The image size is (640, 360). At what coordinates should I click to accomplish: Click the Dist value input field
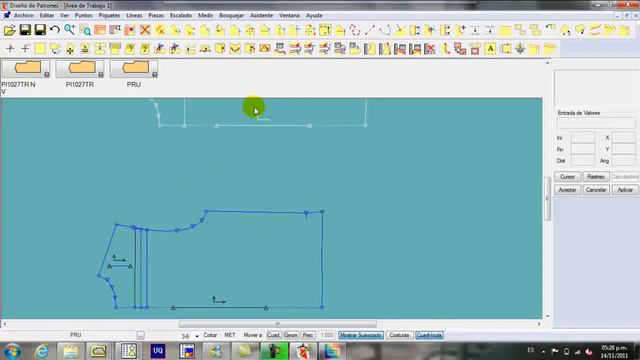click(x=583, y=160)
